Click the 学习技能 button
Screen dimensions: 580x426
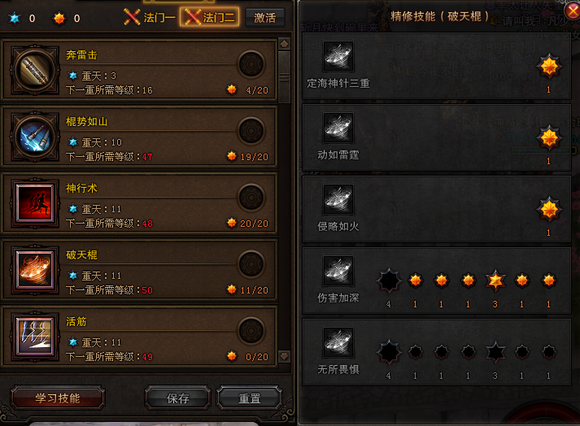(x=58, y=398)
